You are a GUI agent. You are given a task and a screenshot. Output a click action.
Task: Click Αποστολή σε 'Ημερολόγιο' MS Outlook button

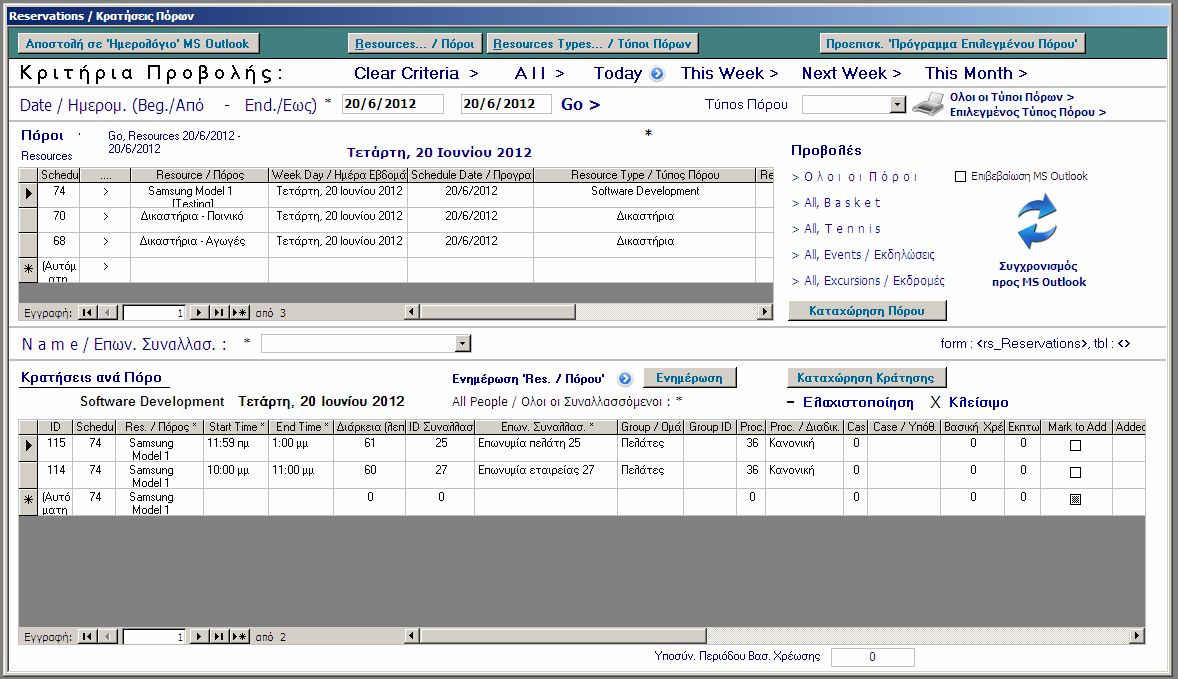point(137,44)
